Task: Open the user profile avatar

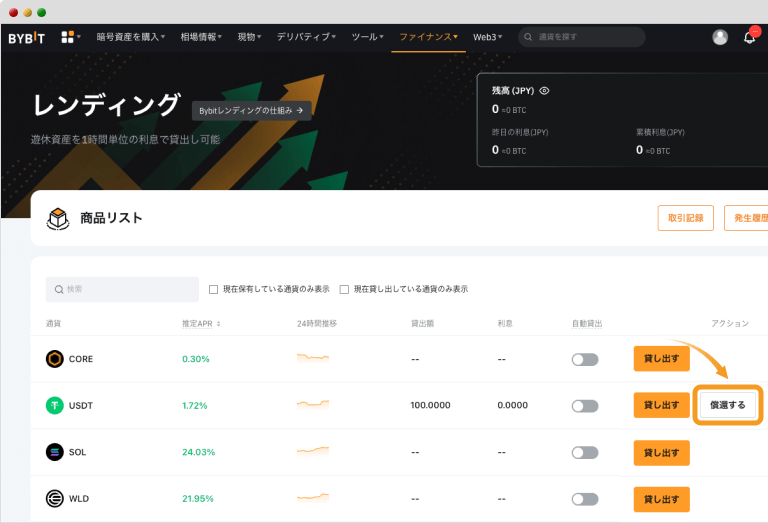Action: [x=720, y=37]
